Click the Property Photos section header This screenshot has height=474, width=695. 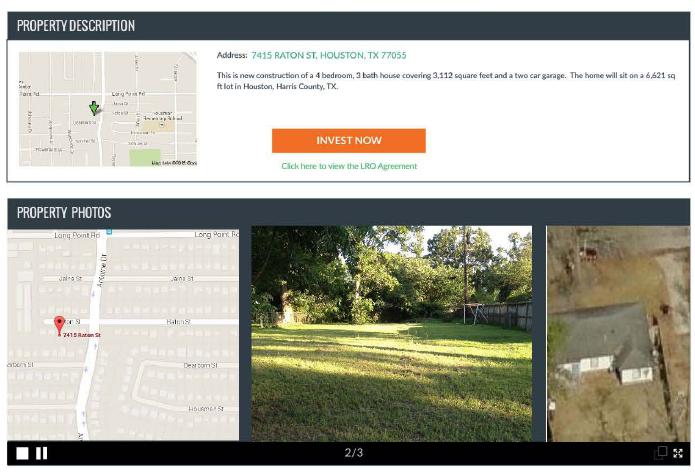coord(64,212)
